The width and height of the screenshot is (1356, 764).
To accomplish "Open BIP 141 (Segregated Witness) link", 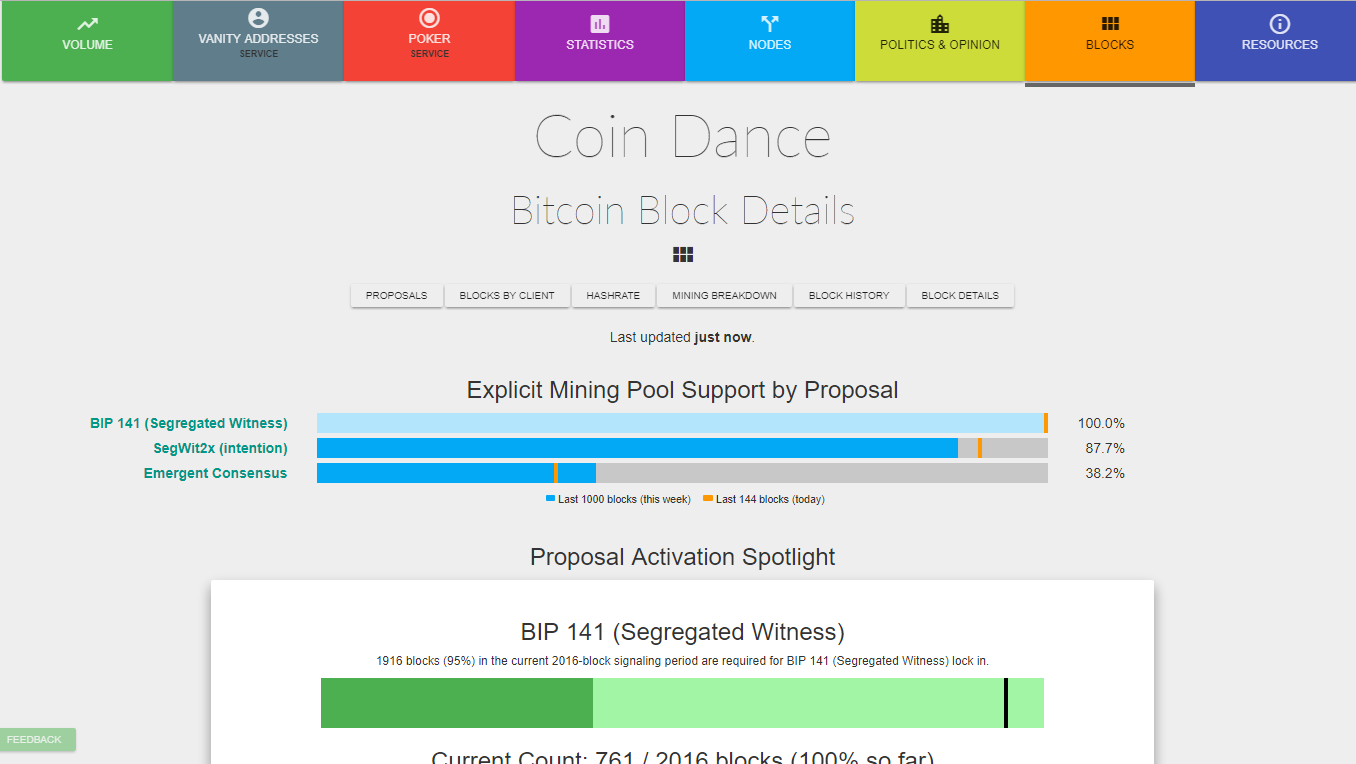I will point(189,423).
